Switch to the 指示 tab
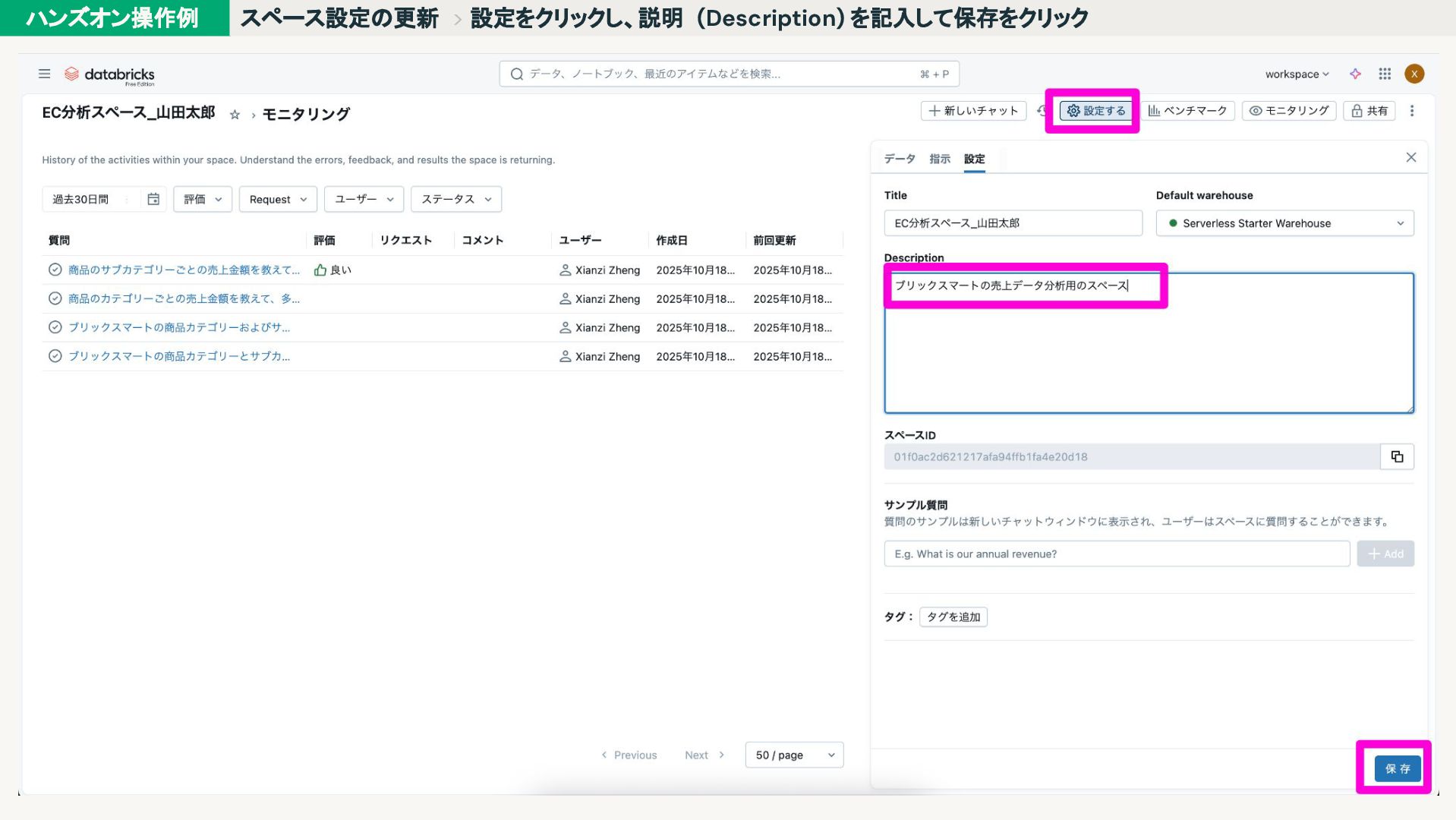The image size is (1456, 820). tap(939, 159)
